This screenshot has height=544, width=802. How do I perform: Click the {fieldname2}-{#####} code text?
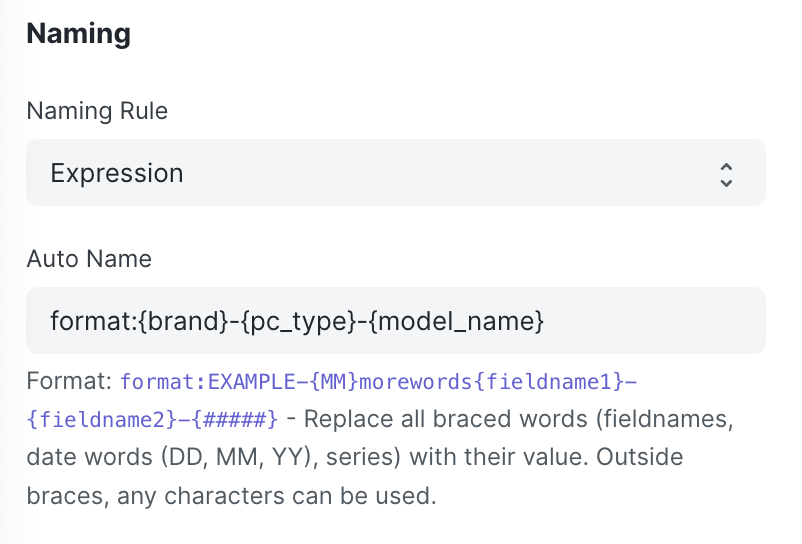(x=152, y=420)
